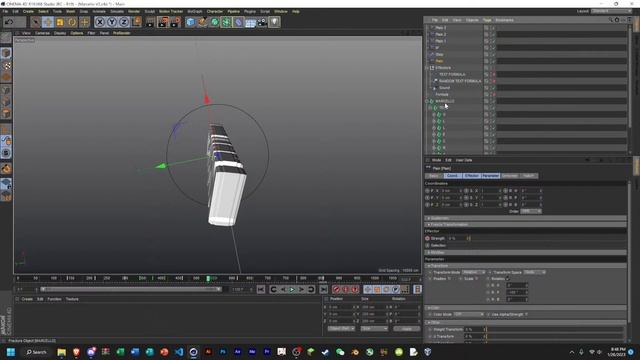Viewport: 640px width, 360px height.
Task: Switch to the Coord. attribute tab
Action: [452, 176]
